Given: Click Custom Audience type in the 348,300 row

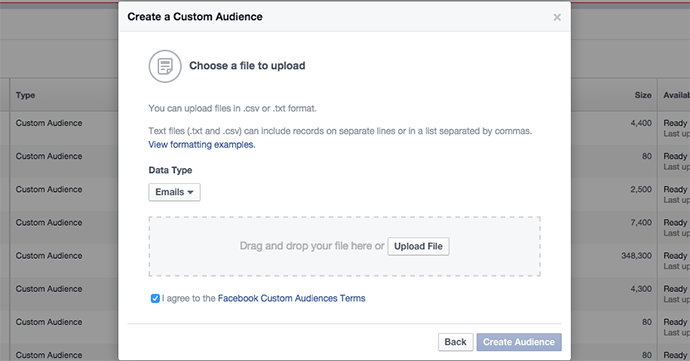Looking at the screenshot, I should pos(49,255).
